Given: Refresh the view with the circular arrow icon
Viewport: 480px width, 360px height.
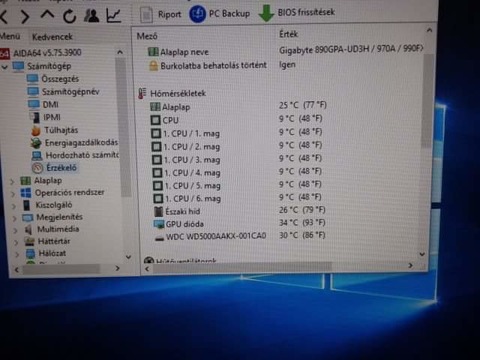Looking at the screenshot, I should tap(69, 16).
